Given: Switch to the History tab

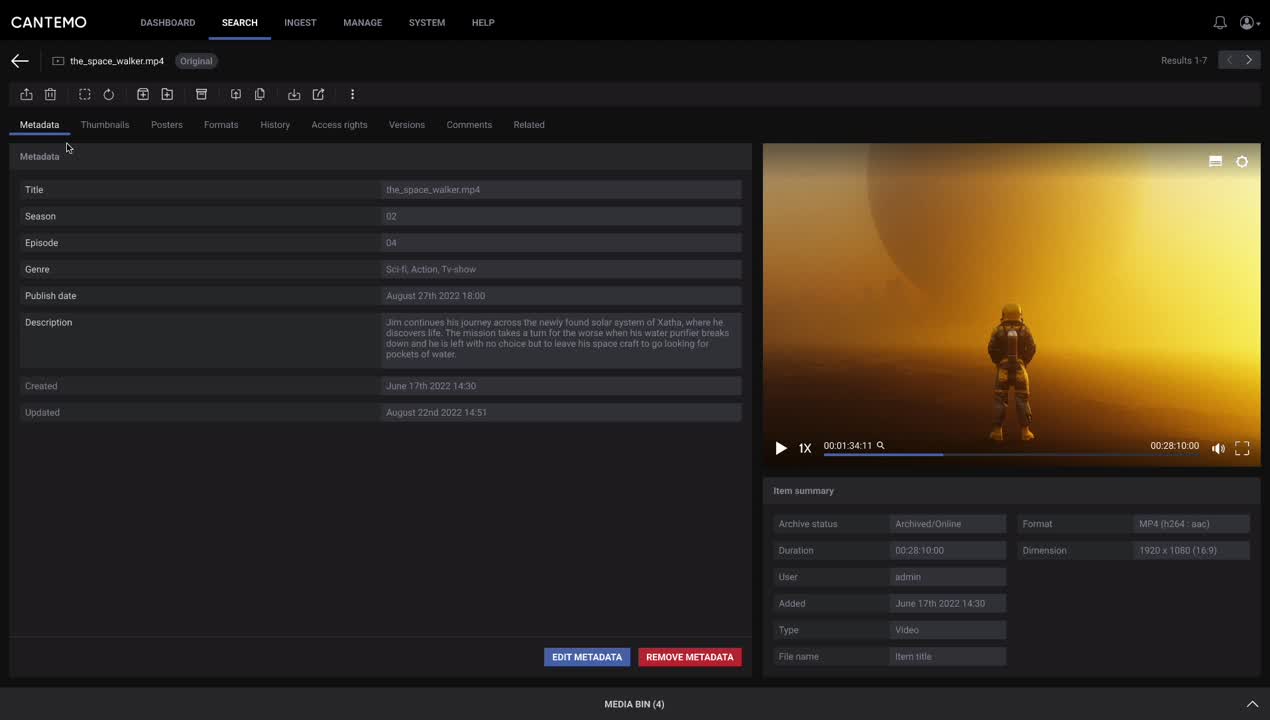Looking at the screenshot, I should point(275,125).
